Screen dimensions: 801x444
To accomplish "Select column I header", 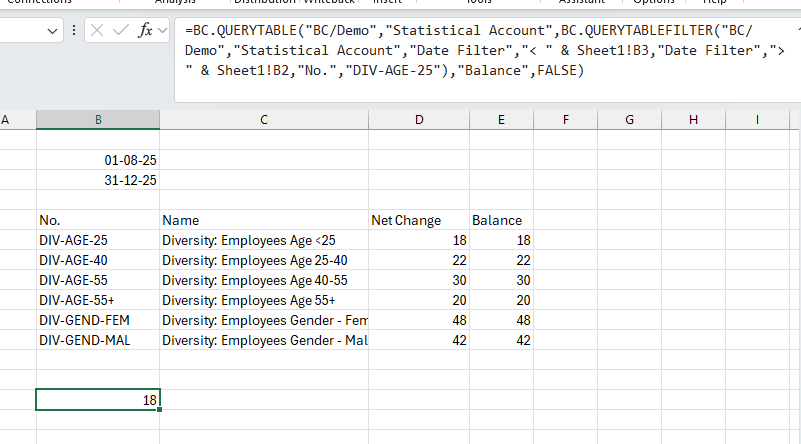I will coord(757,120).
